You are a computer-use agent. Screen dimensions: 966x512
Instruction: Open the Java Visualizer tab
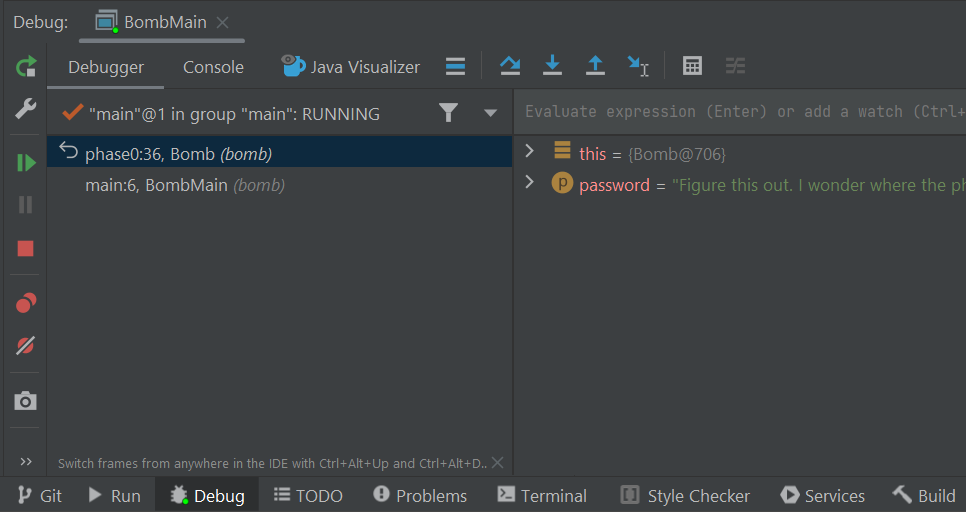pyautogui.click(x=351, y=67)
